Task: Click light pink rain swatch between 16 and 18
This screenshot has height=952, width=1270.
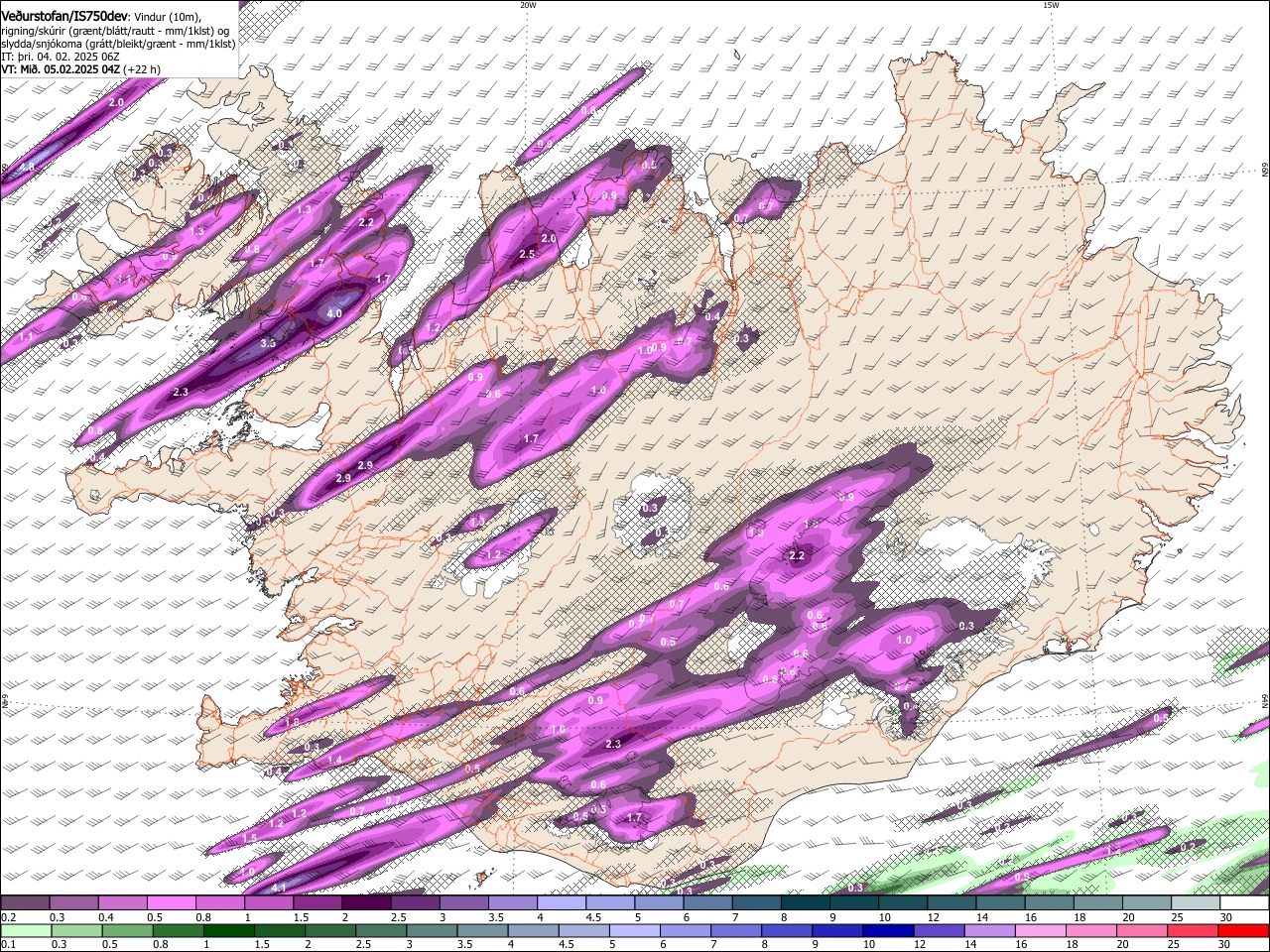Action: point(1041,930)
